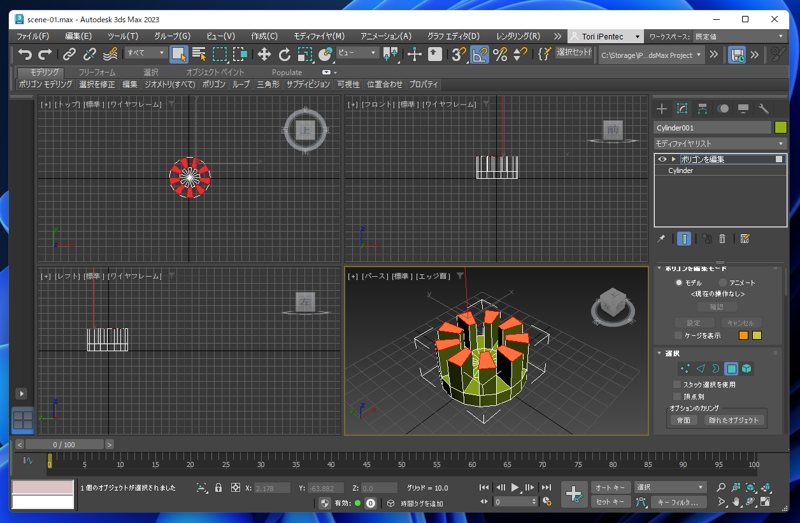Click the Cylinder001 object color swatch

[781, 128]
